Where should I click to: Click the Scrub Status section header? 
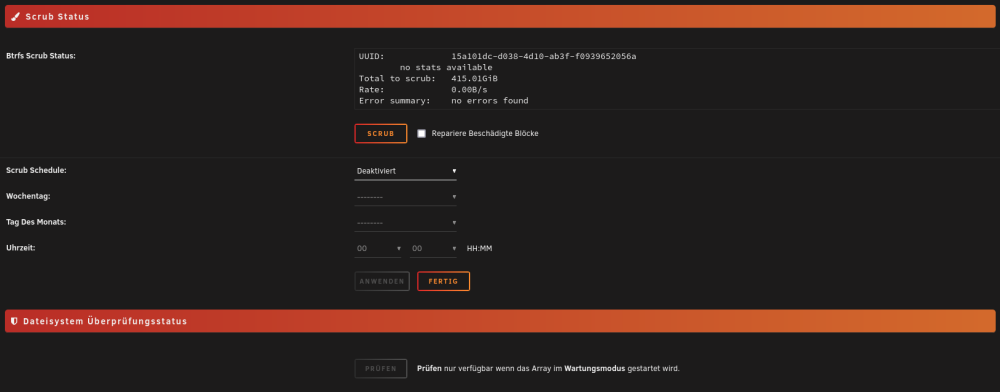500,17
